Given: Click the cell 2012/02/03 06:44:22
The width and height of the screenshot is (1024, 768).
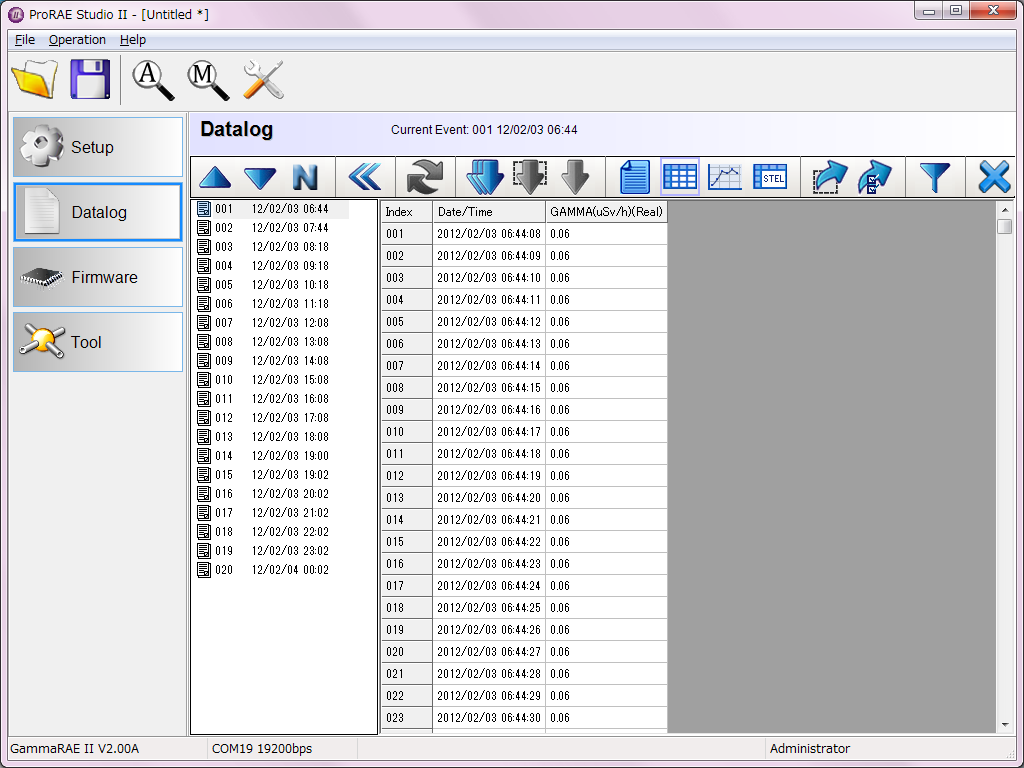Looking at the screenshot, I should 488,542.
